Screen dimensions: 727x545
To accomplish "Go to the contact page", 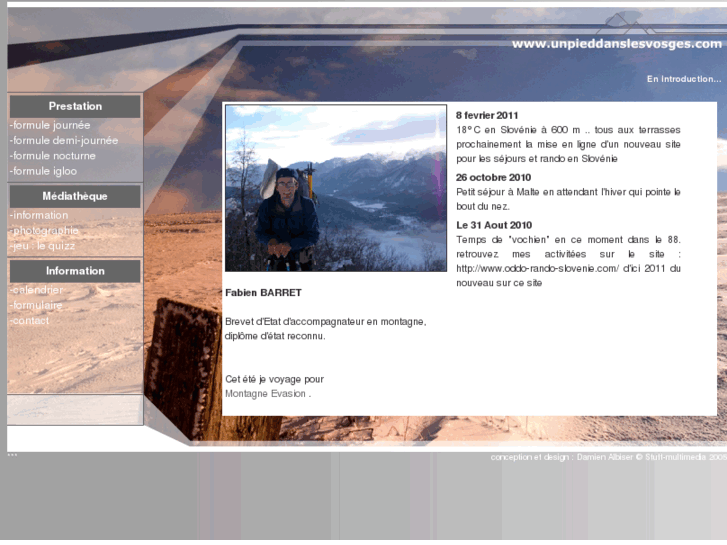I will click(30, 321).
